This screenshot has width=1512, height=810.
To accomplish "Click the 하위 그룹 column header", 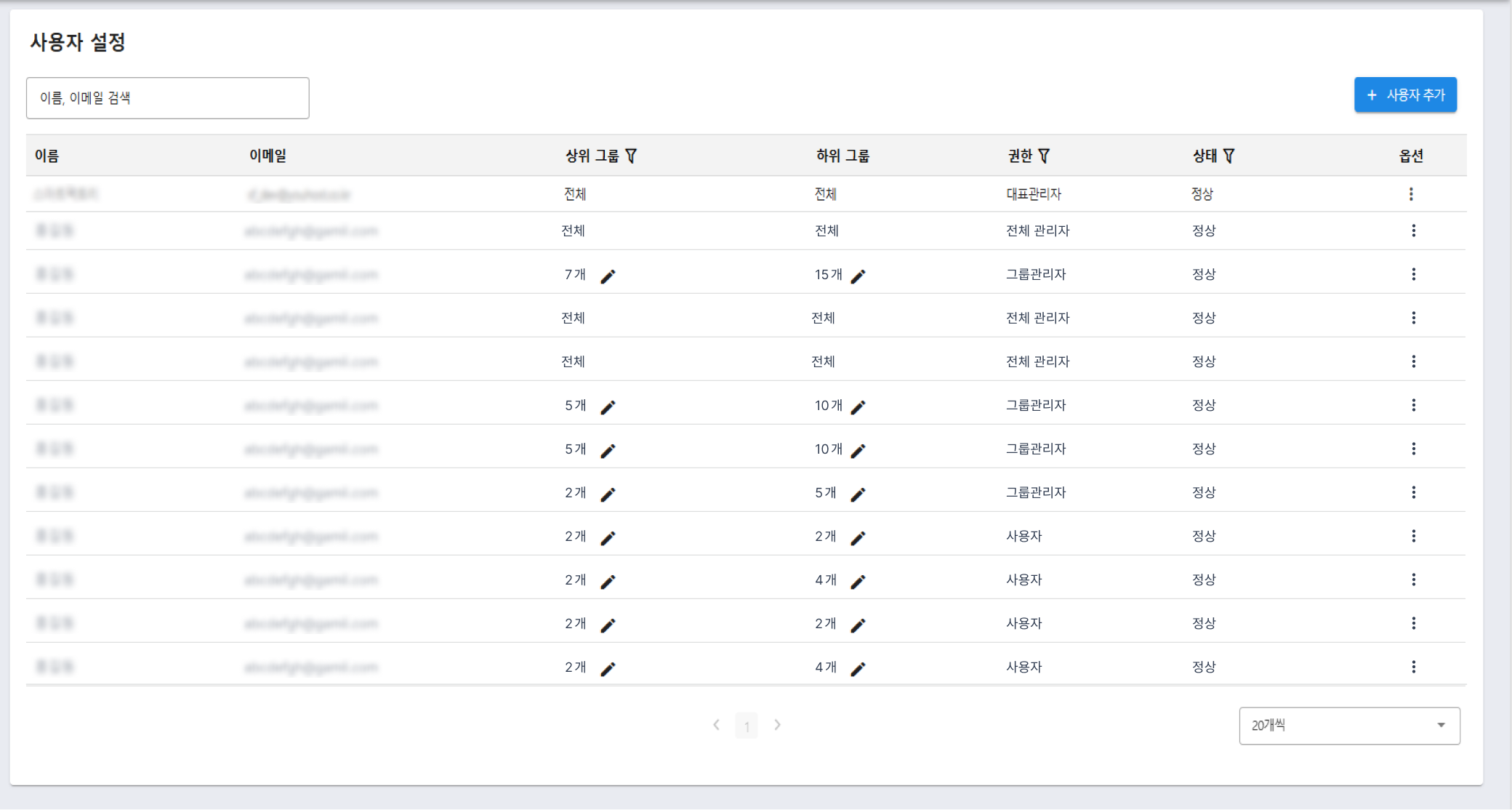I will [843, 156].
